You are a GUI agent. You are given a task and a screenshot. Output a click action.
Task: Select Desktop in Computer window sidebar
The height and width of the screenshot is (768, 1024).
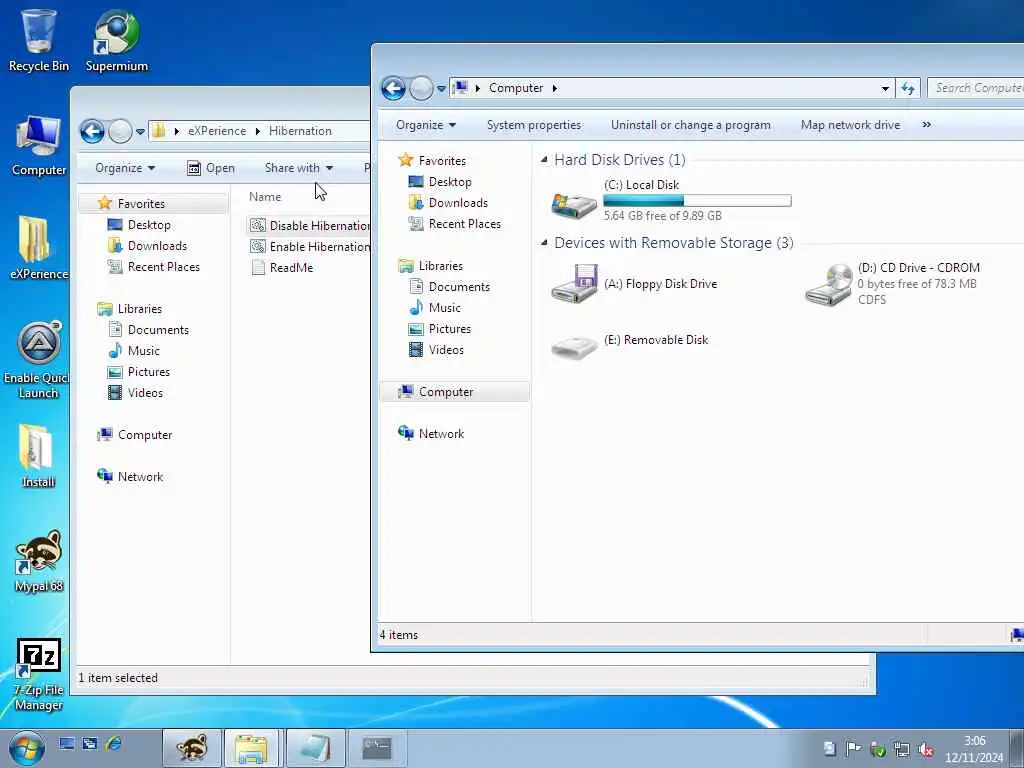[440, 182]
